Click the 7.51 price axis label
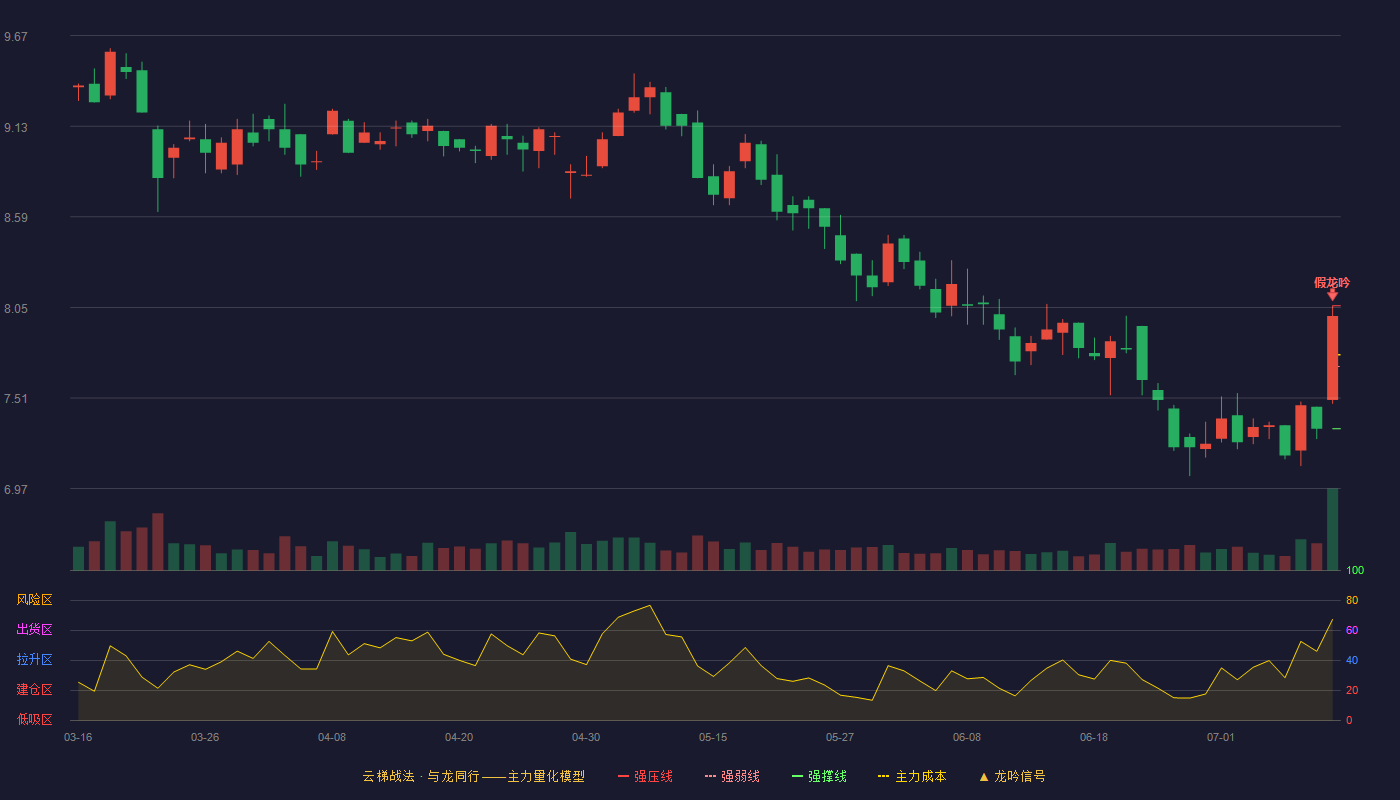 (16, 399)
